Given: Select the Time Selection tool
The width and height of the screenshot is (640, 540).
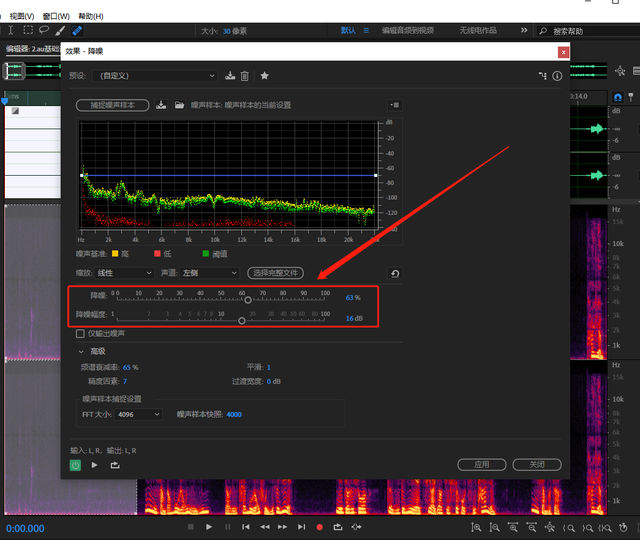Looking at the screenshot, I should click(11, 30).
